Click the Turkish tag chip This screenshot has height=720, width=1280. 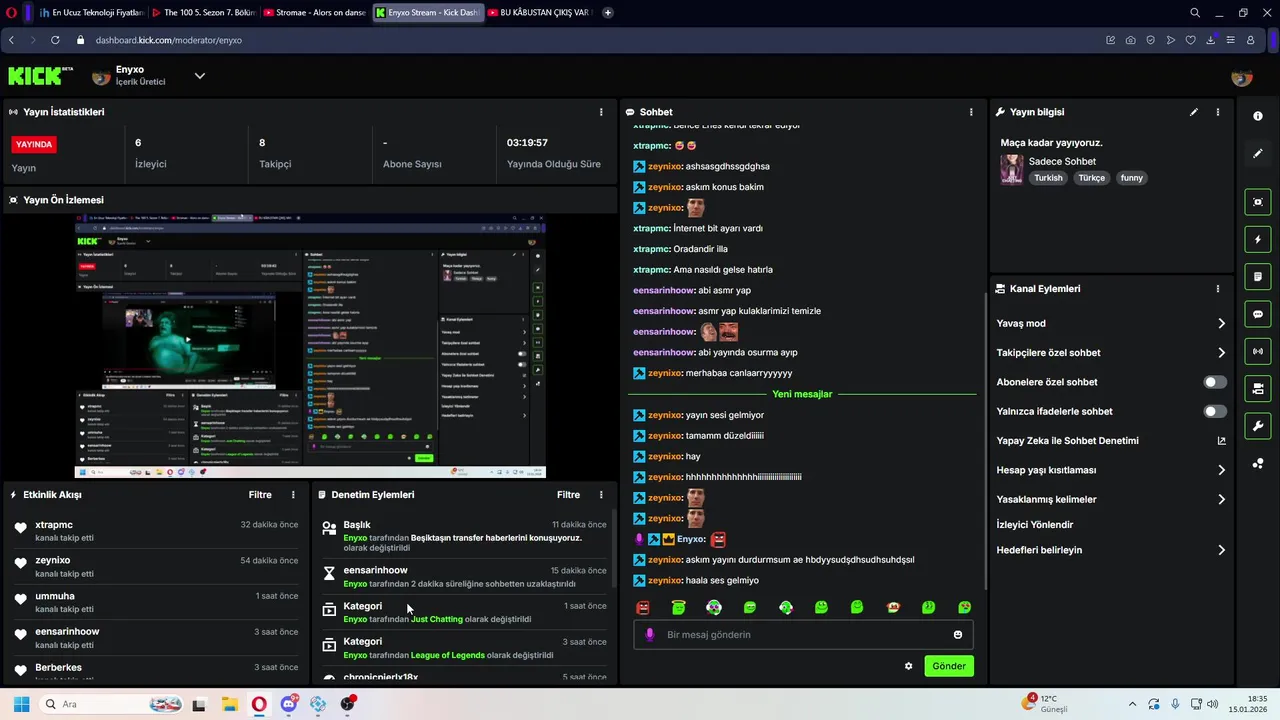pos(1048,178)
